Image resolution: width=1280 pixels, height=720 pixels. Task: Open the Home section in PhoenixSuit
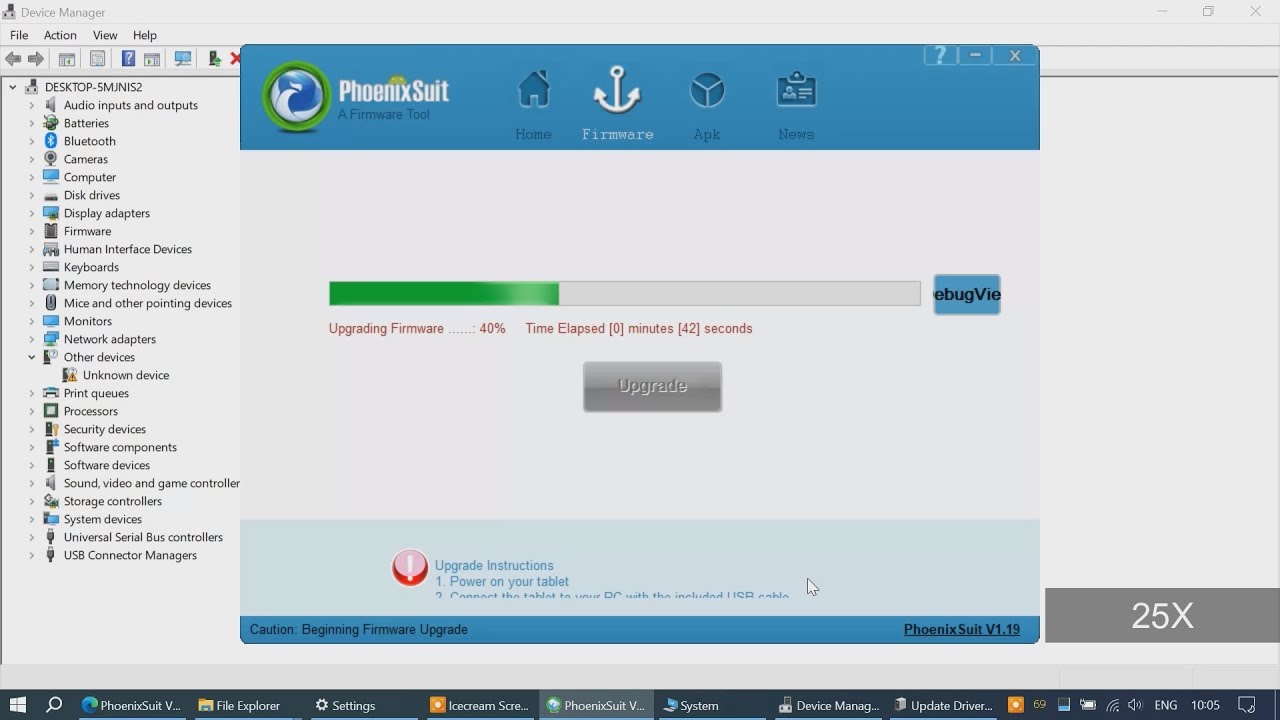click(534, 105)
